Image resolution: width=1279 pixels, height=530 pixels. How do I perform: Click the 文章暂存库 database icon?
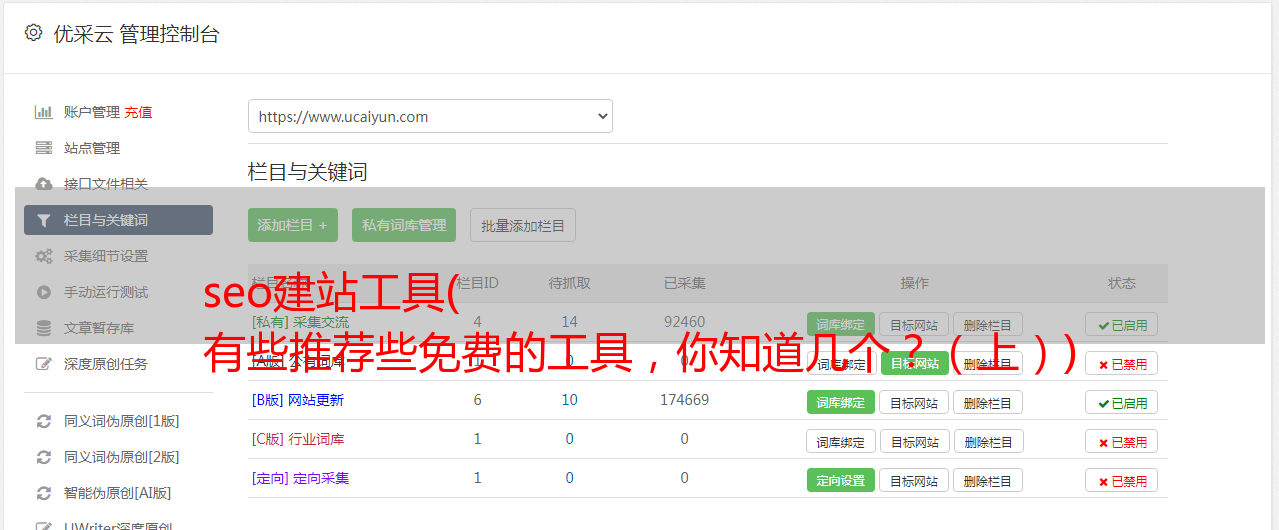click(x=43, y=328)
